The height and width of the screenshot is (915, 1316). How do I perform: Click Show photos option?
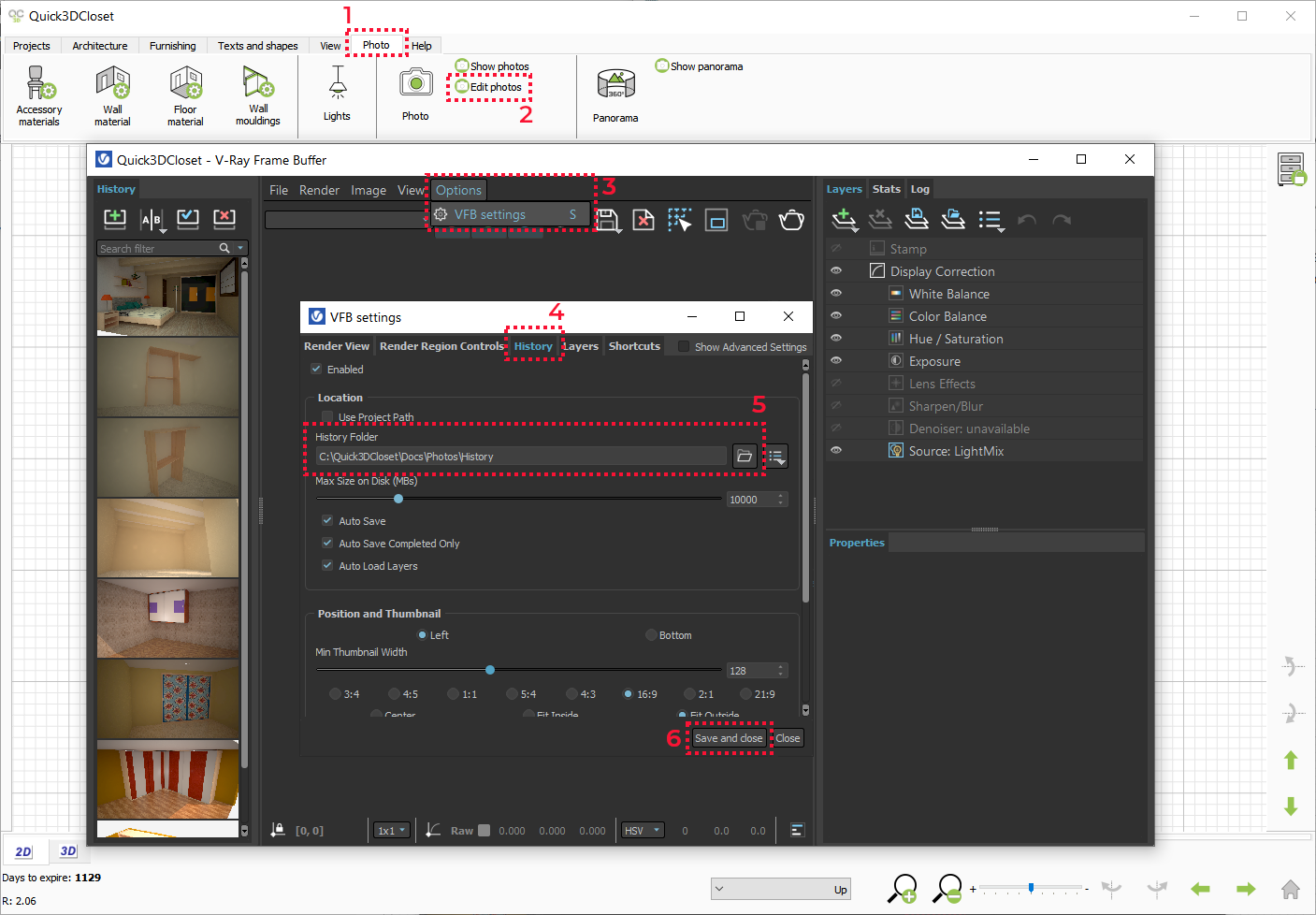[492, 66]
